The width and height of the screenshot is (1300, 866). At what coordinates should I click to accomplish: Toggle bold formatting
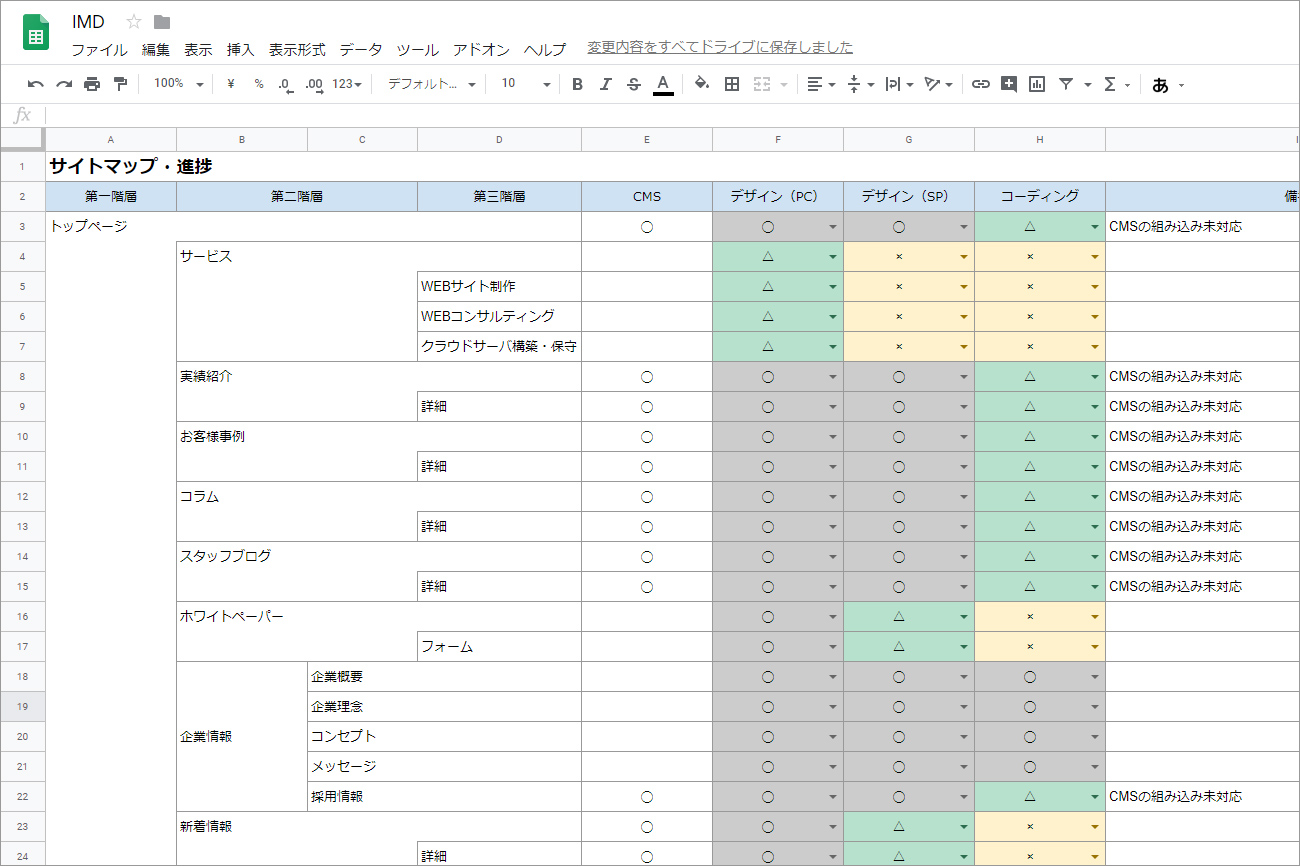(577, 84)
